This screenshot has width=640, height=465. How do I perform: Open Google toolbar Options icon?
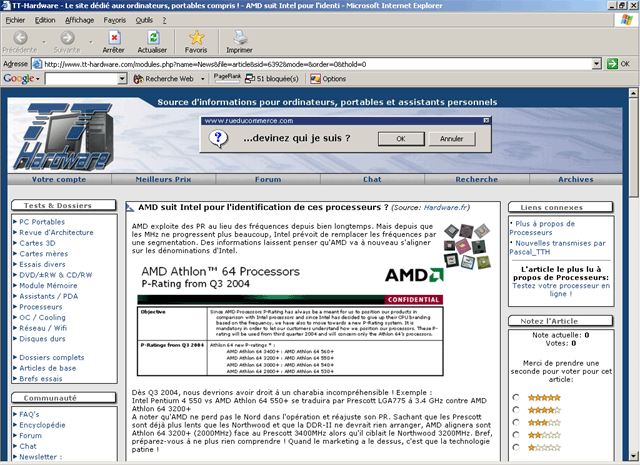[315, 79]
